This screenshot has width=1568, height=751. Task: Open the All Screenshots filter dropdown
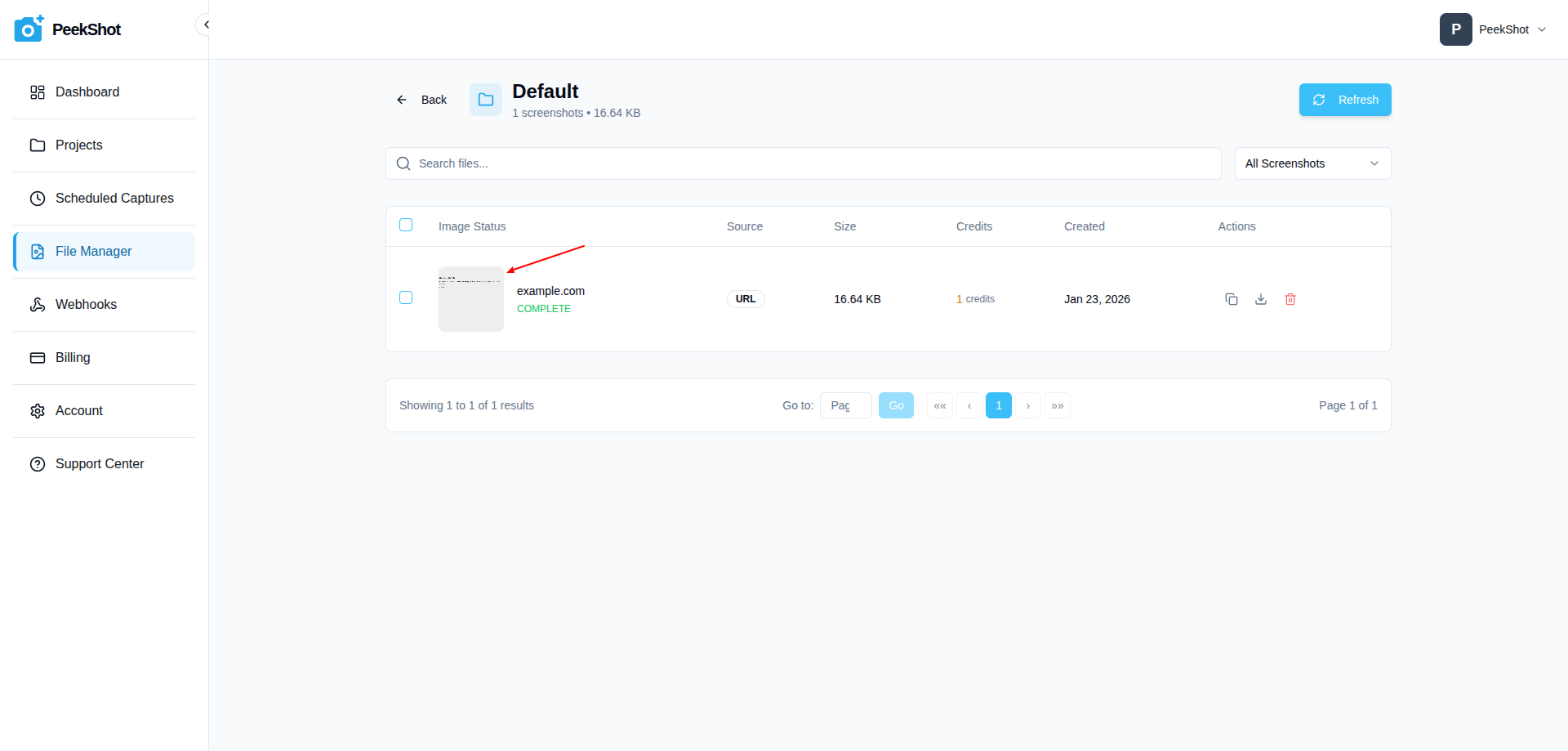point(1312,163)
